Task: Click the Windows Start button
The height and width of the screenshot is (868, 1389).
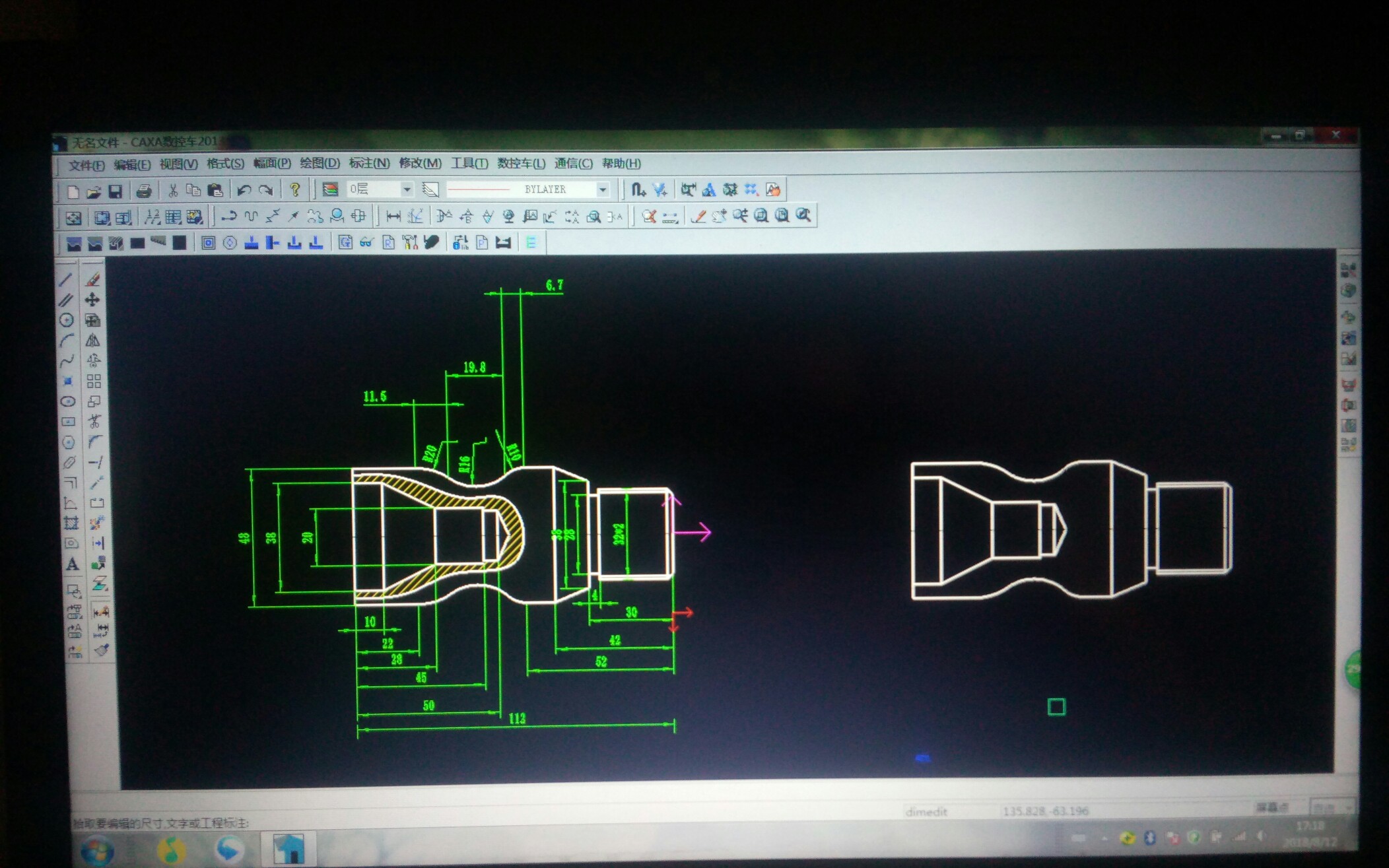Action: [98, 851]
